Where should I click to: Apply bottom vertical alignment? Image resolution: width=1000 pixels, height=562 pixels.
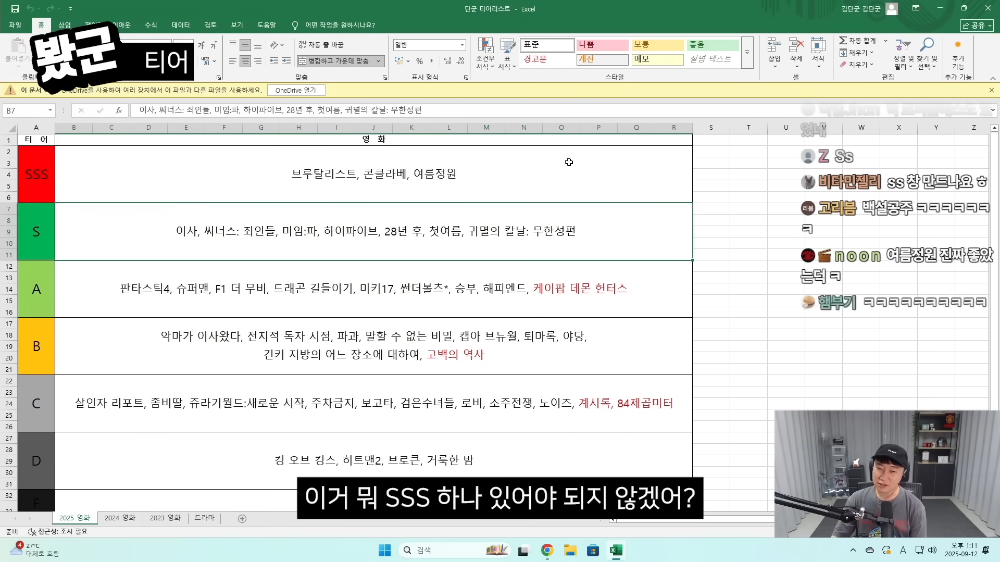[x=258, y=45]
